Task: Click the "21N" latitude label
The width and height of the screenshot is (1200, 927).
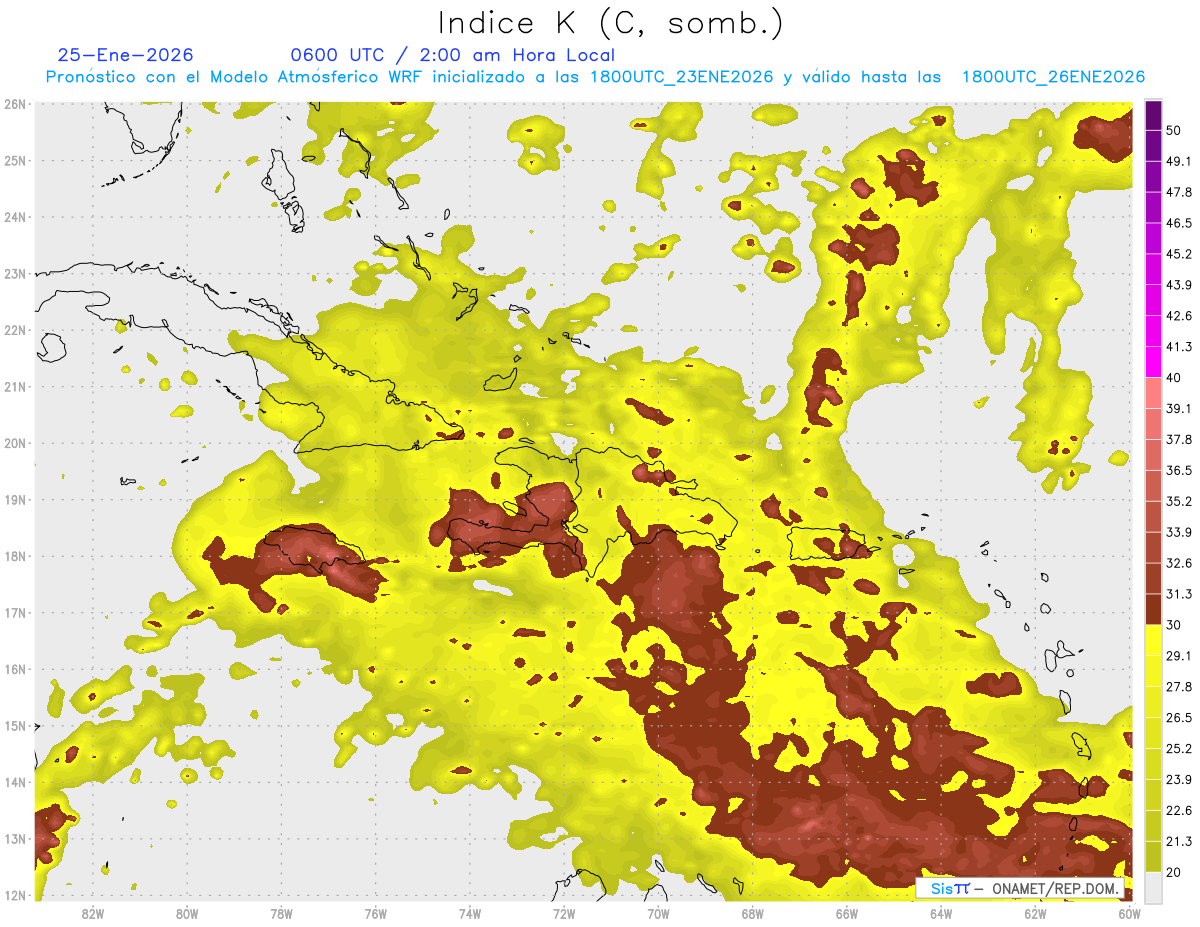Action: tap(14, 386)
